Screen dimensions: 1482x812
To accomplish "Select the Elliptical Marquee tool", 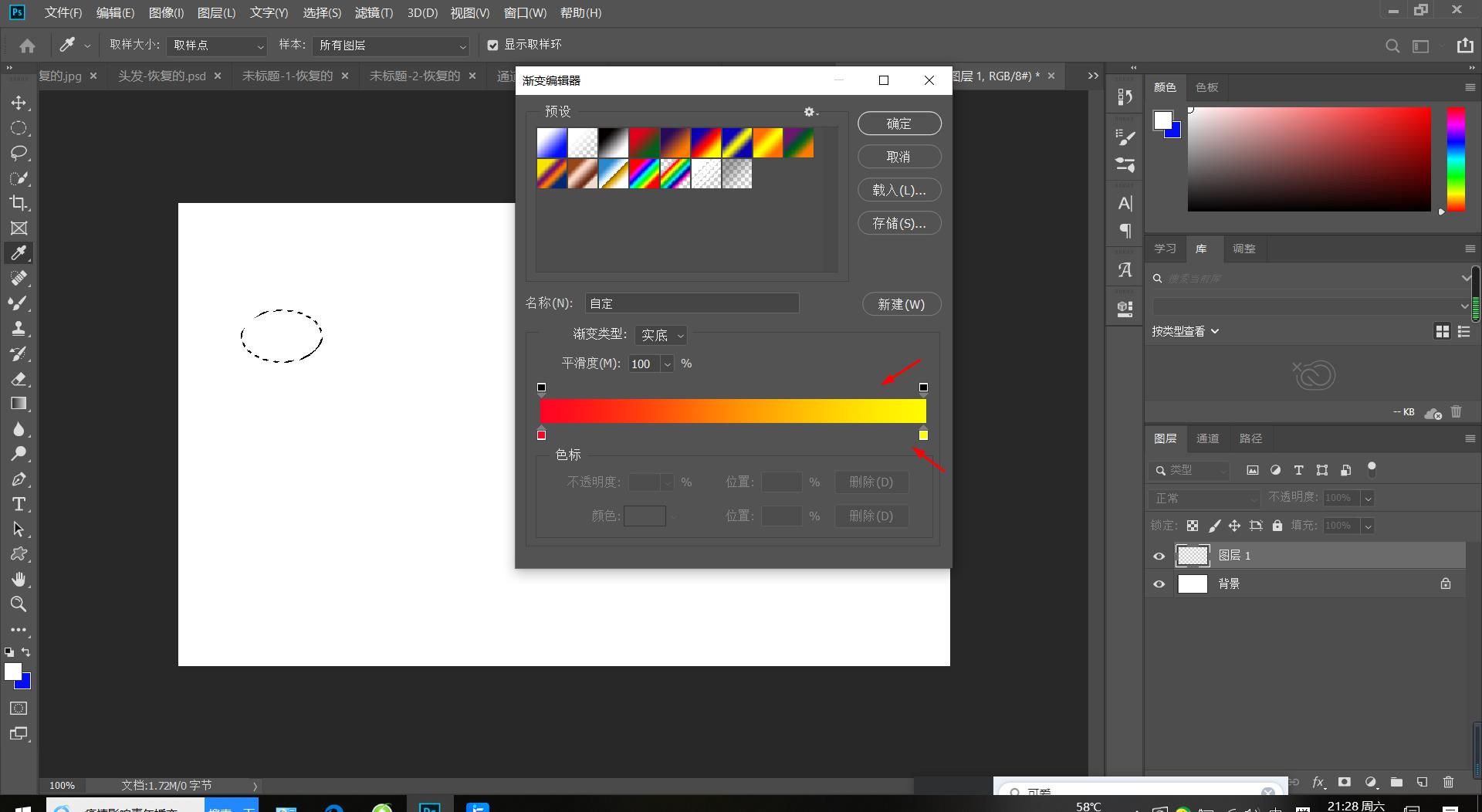I will click(19, 128).
